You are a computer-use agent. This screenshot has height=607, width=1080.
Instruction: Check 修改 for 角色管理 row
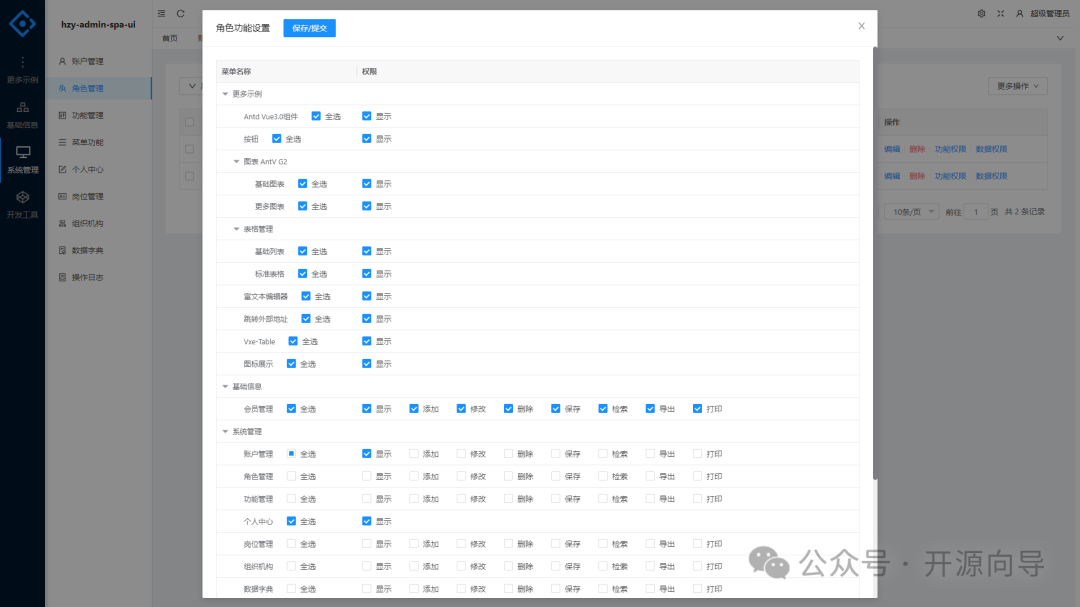461,476
